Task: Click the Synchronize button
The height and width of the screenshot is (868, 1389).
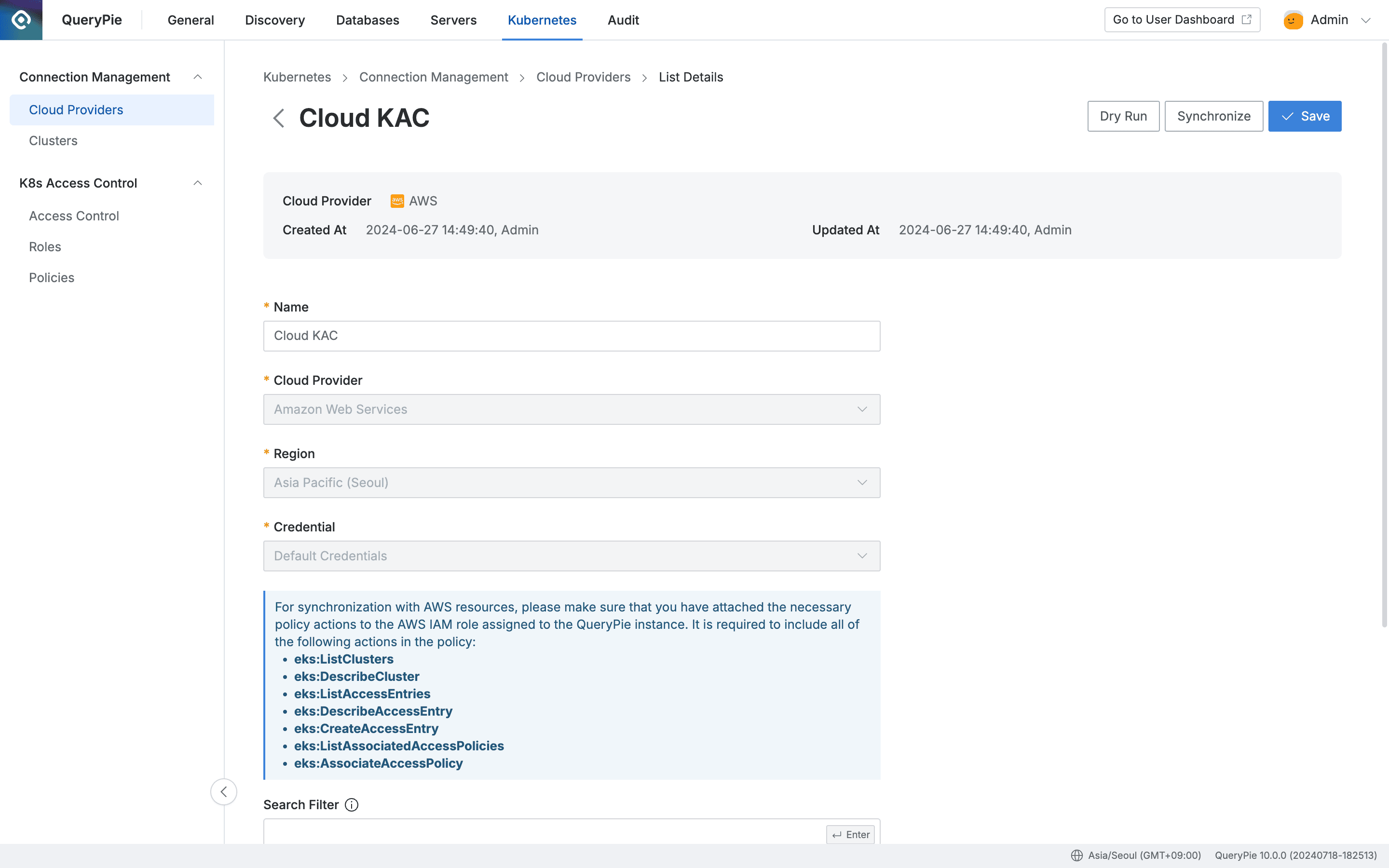Action: click(x=1213, y=116)
